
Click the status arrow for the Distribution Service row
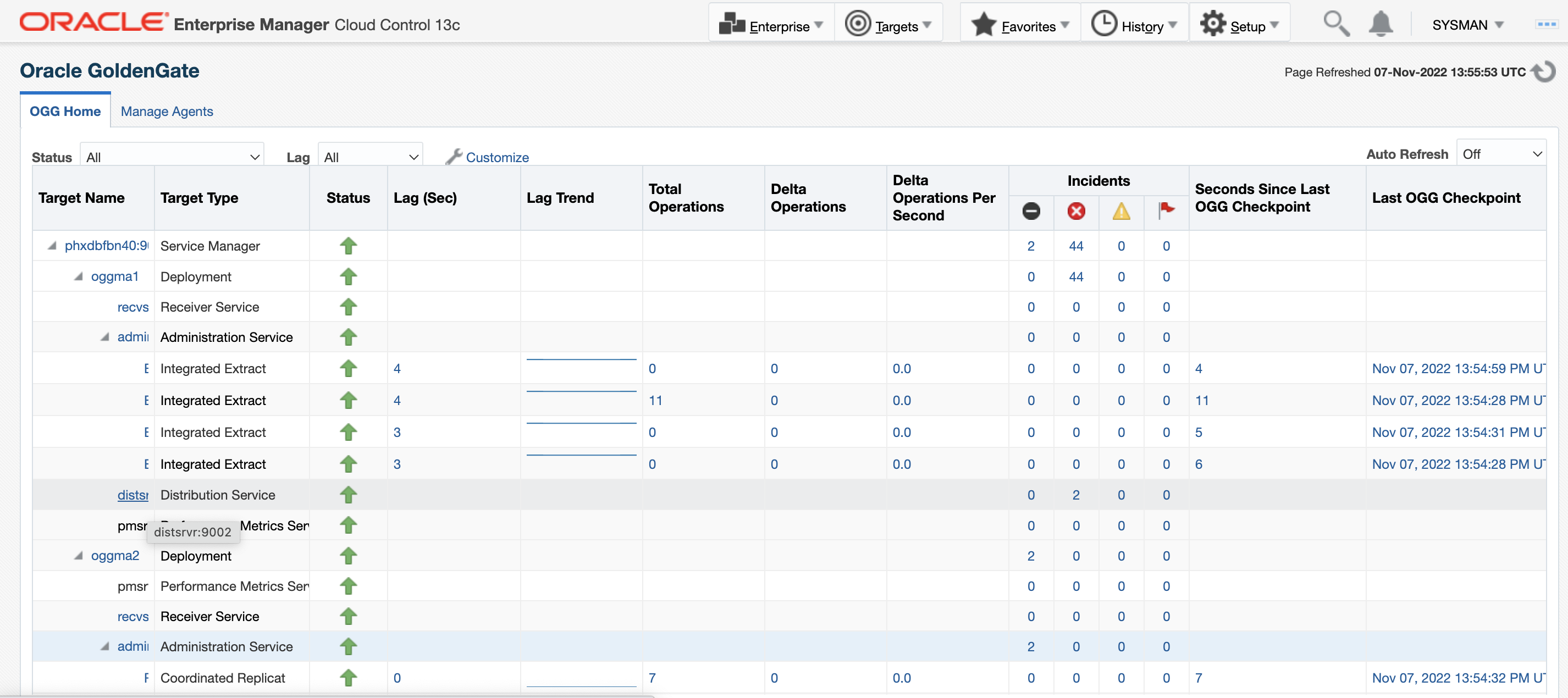(x=349, y=495)
